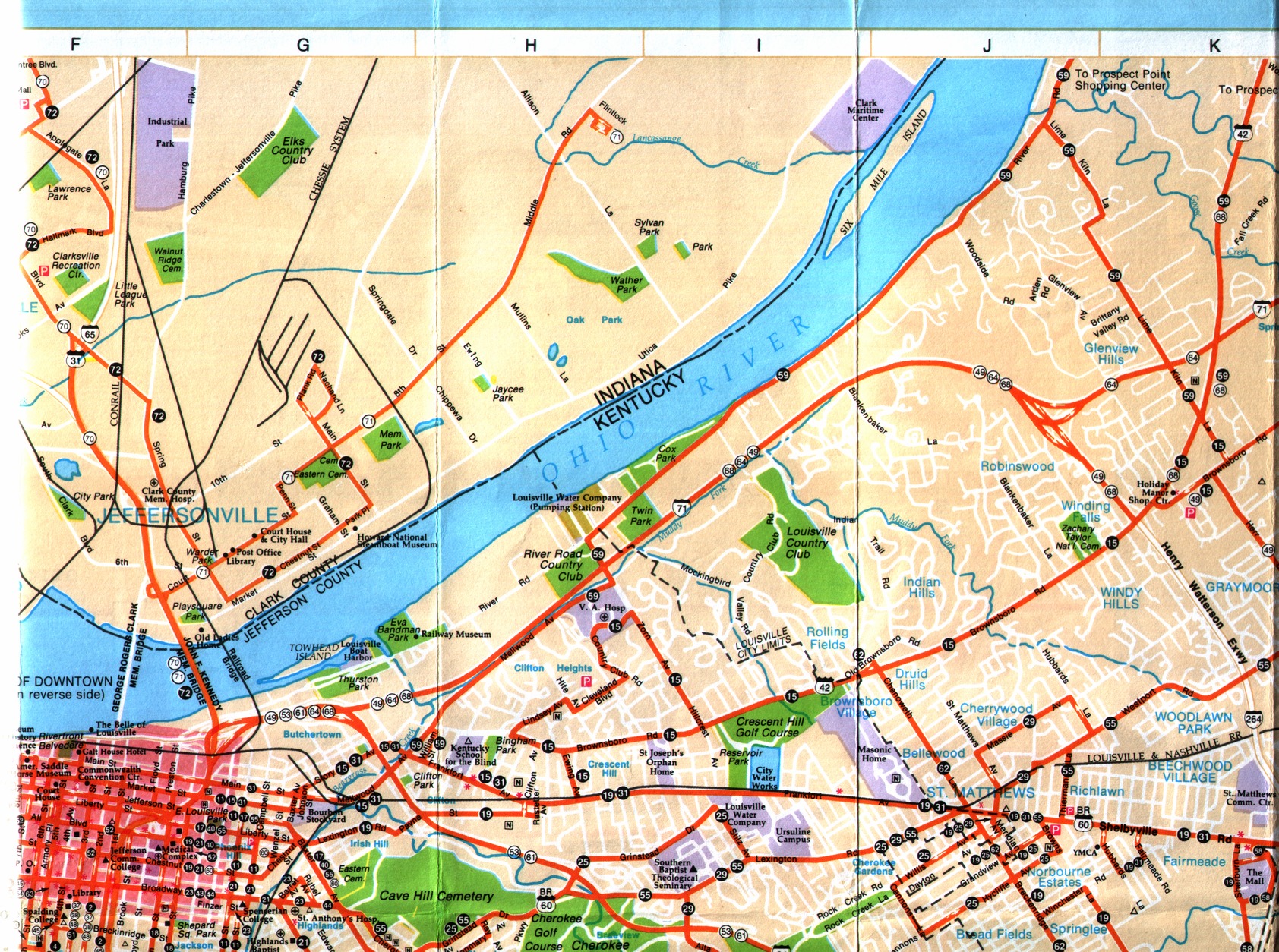Click the Mem. Park label in Jeffersonville
The image size is (1279, 952).
click(x=391, y=440)
